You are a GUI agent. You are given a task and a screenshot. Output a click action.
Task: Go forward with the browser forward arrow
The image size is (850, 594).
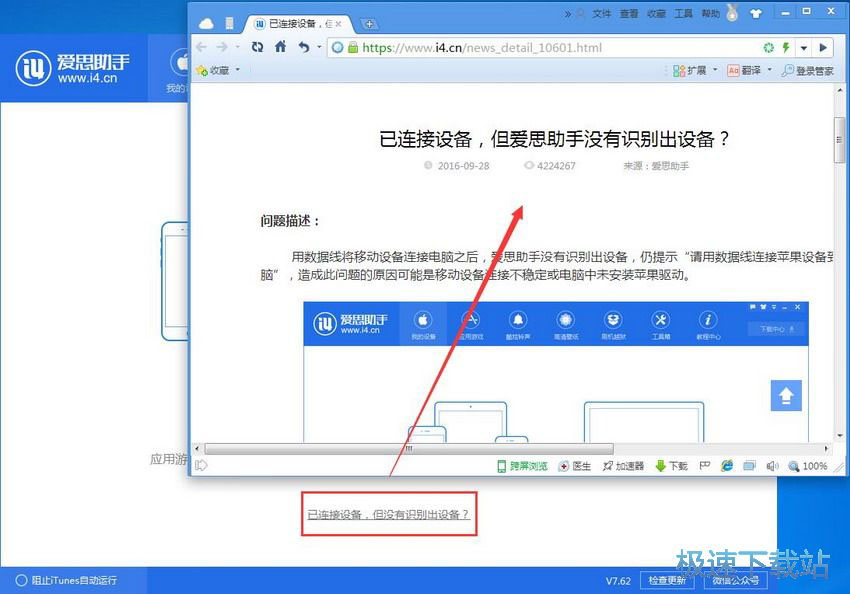coord(222,48)
